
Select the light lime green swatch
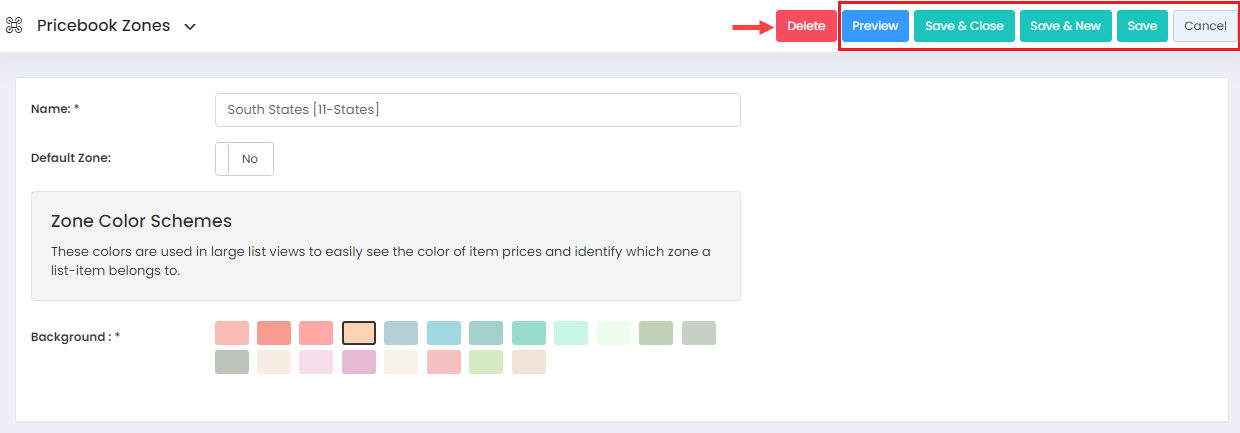(486, 362)
